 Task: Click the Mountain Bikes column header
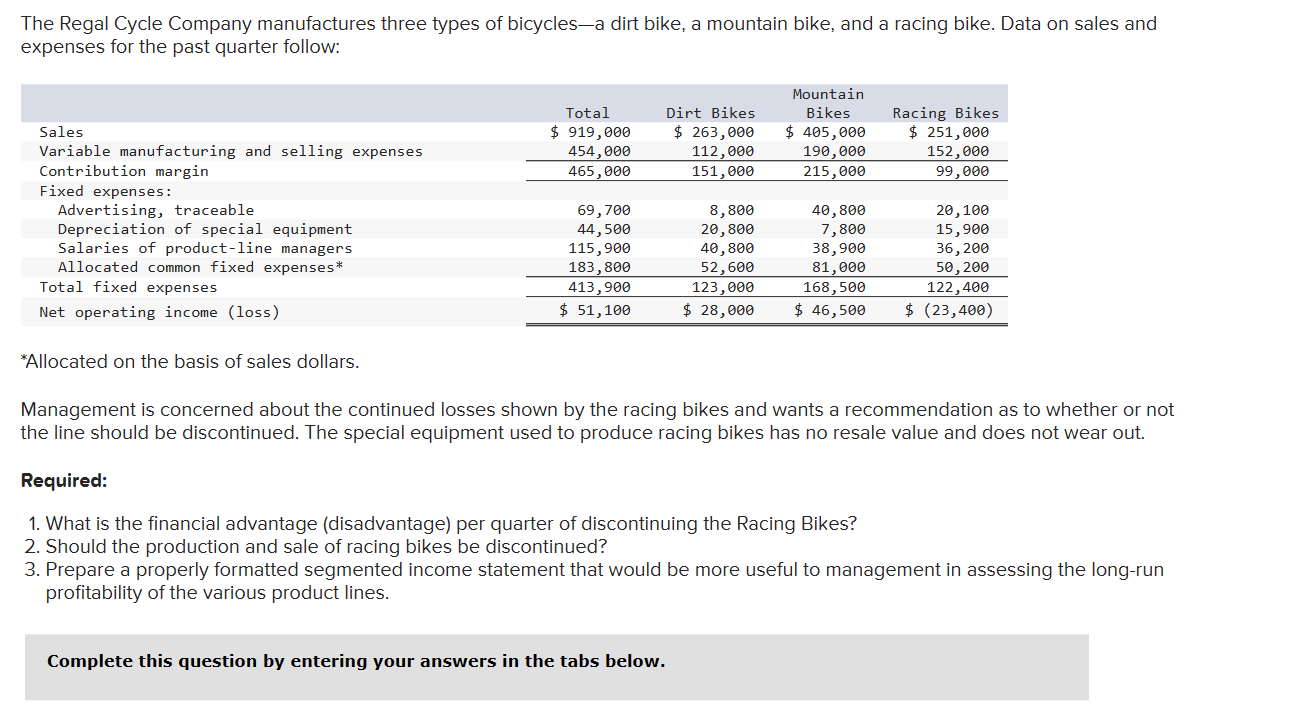tap(828, 103)
